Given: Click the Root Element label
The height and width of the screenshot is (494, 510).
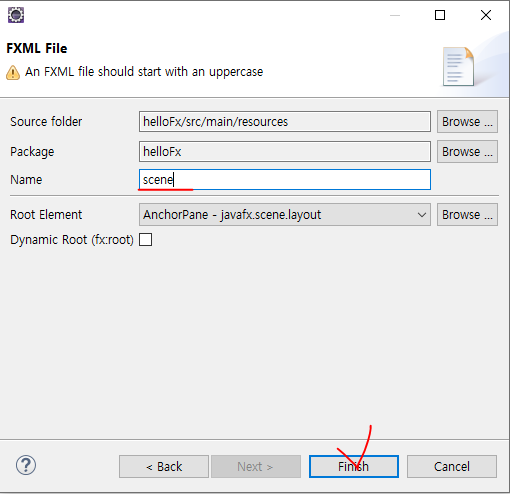Looking at the screenshot, I should tap(46, 215).
